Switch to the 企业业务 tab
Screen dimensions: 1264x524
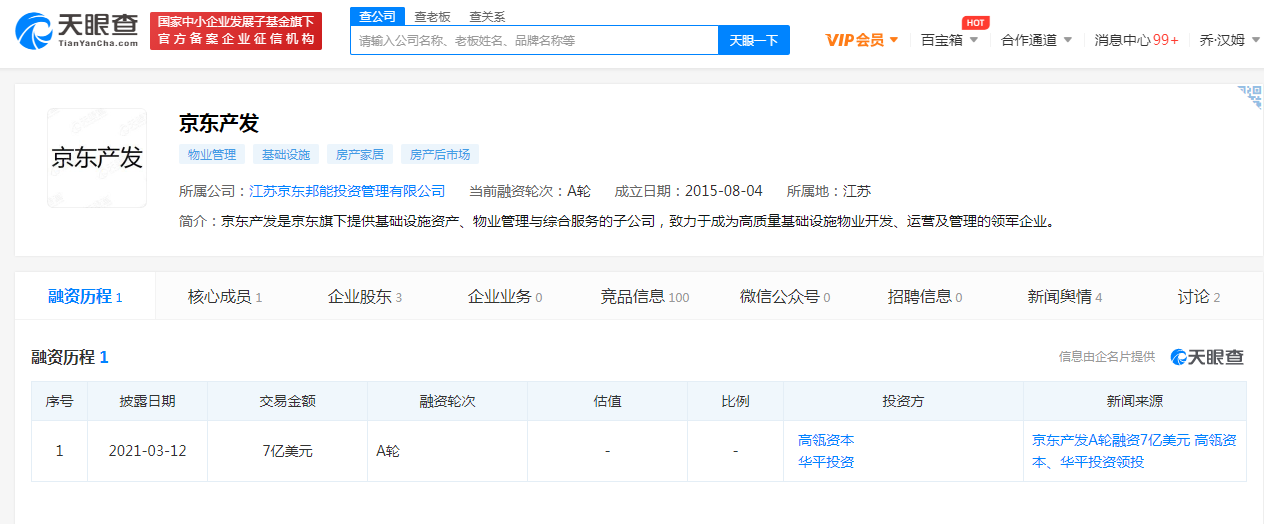click(x=505, y=296)
